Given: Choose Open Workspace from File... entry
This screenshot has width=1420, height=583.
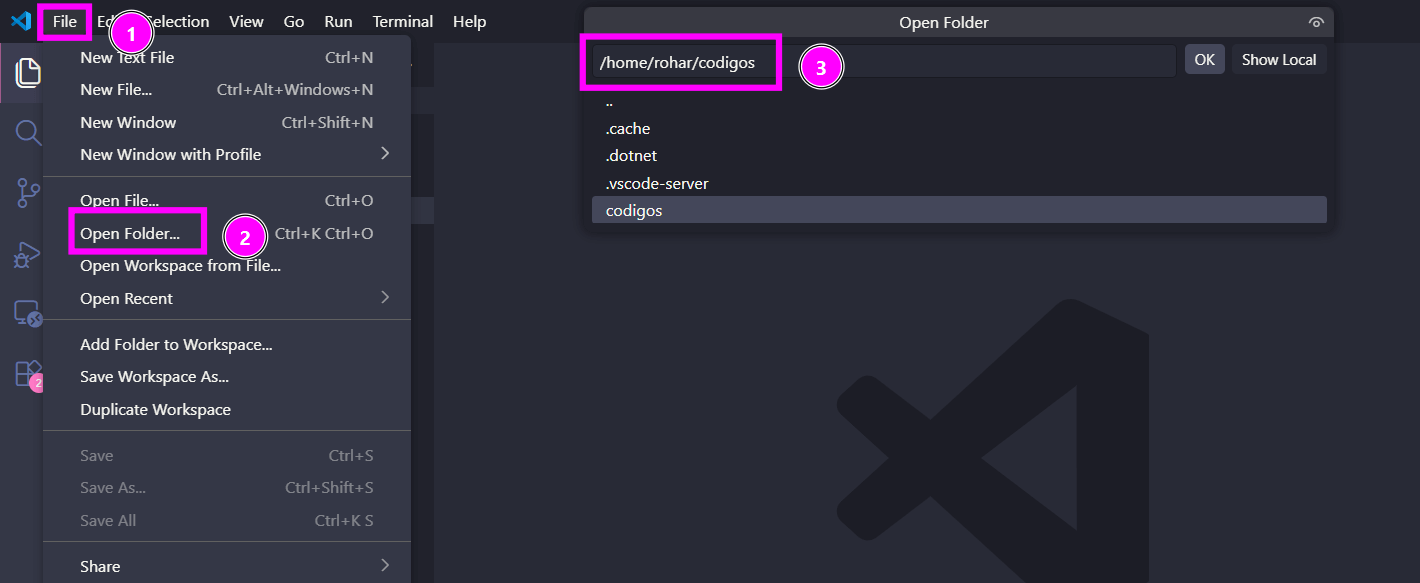Looking at the screenshot, I should click(x=227, y=265).
